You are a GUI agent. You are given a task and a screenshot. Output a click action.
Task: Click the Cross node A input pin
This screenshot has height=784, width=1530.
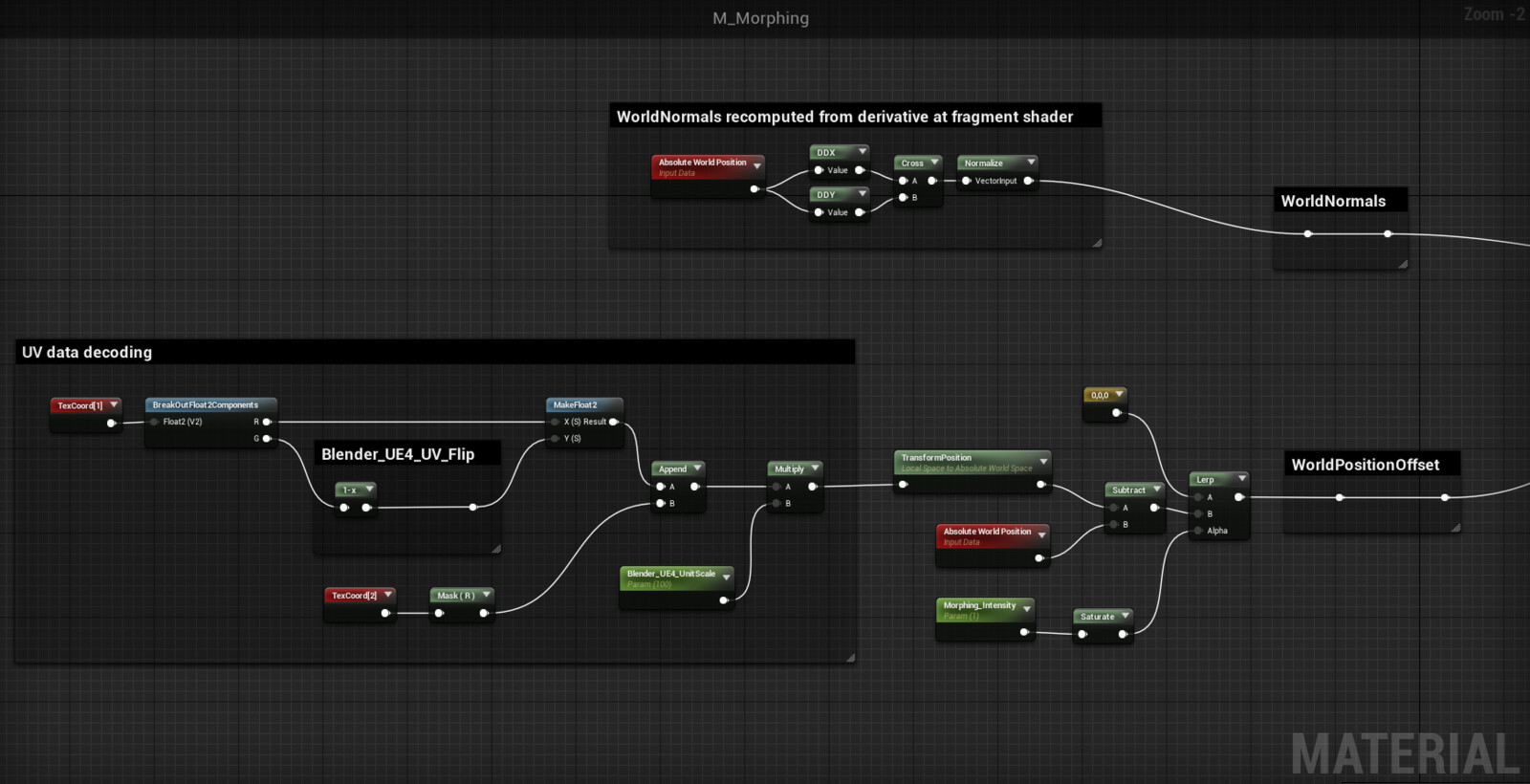[903, 181]
